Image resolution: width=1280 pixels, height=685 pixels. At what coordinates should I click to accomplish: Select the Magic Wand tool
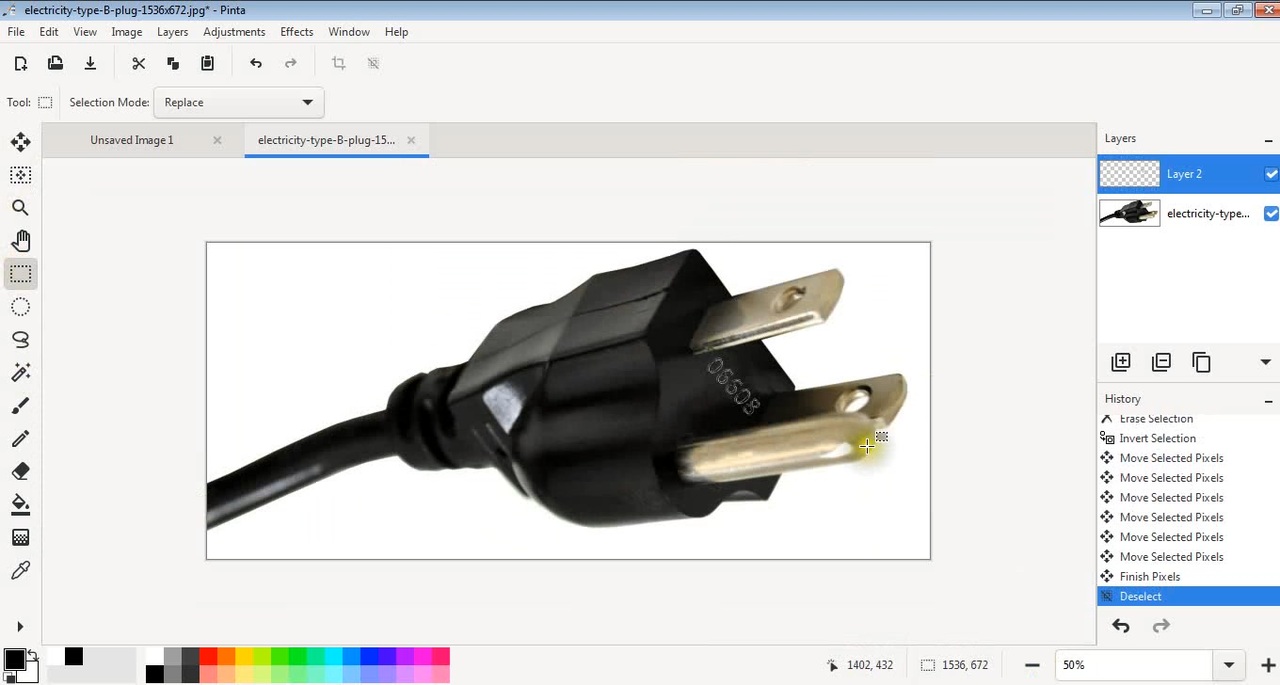click(20, 373)
